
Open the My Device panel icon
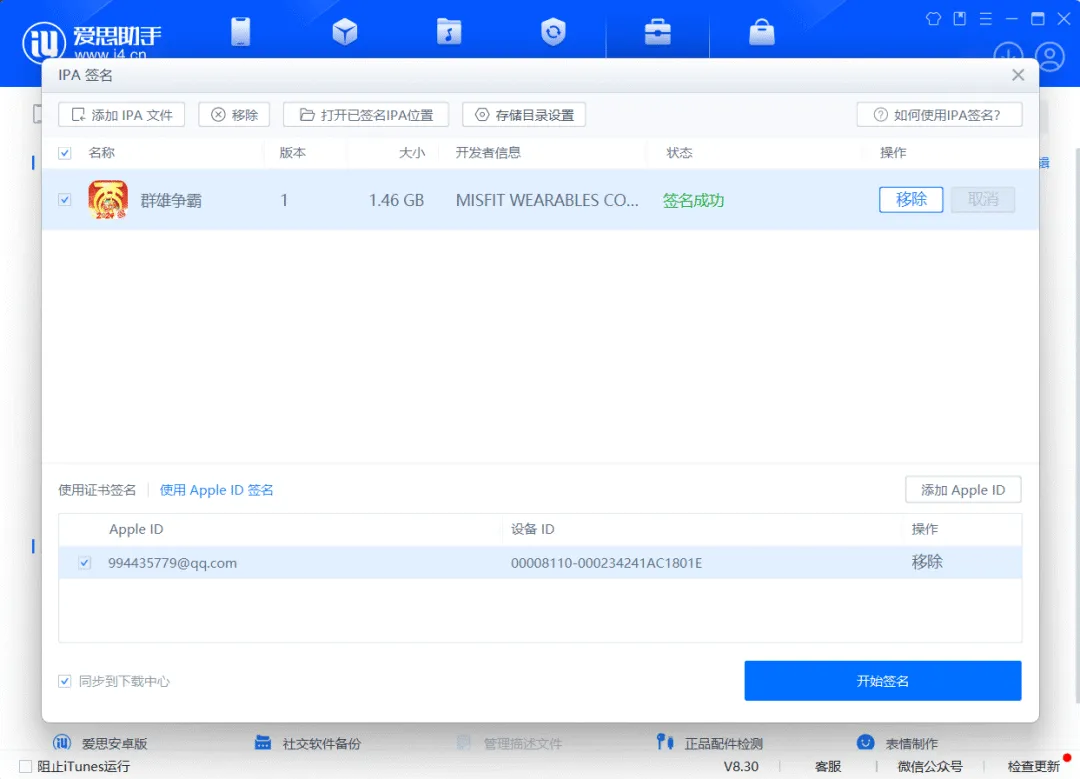tap(240, 31)
